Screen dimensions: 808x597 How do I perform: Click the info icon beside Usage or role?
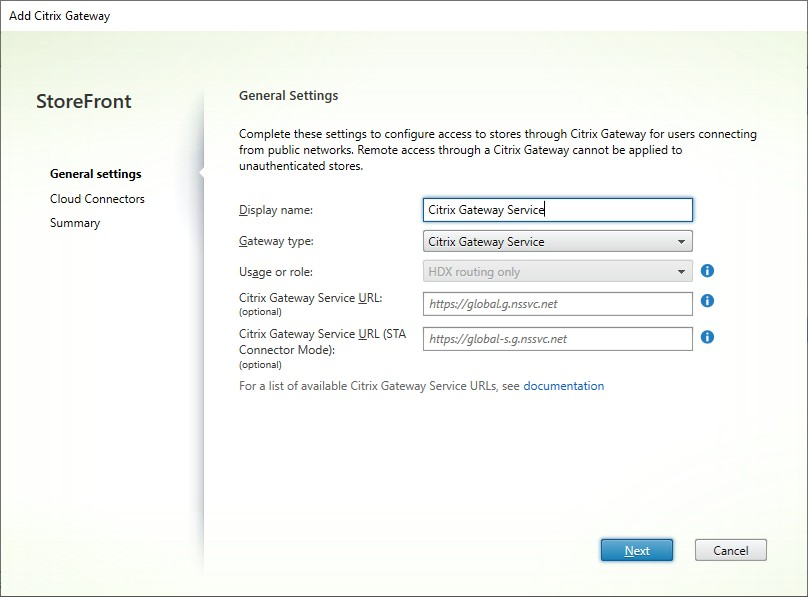click(x=707, y=271)
